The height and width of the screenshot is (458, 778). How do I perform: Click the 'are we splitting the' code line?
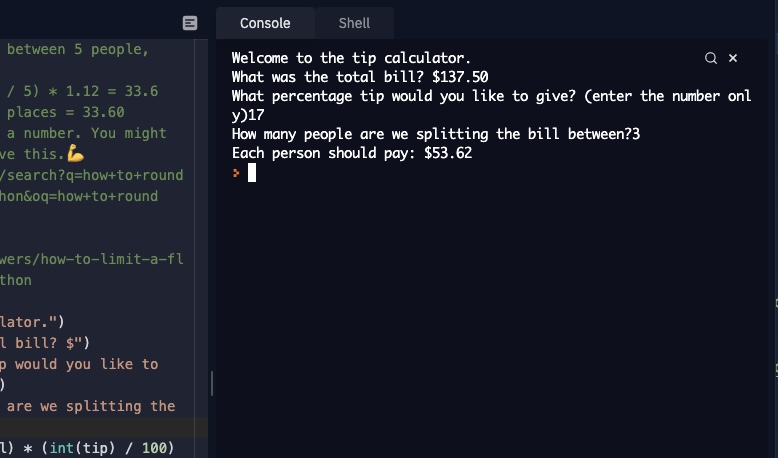tap(91, 406)
